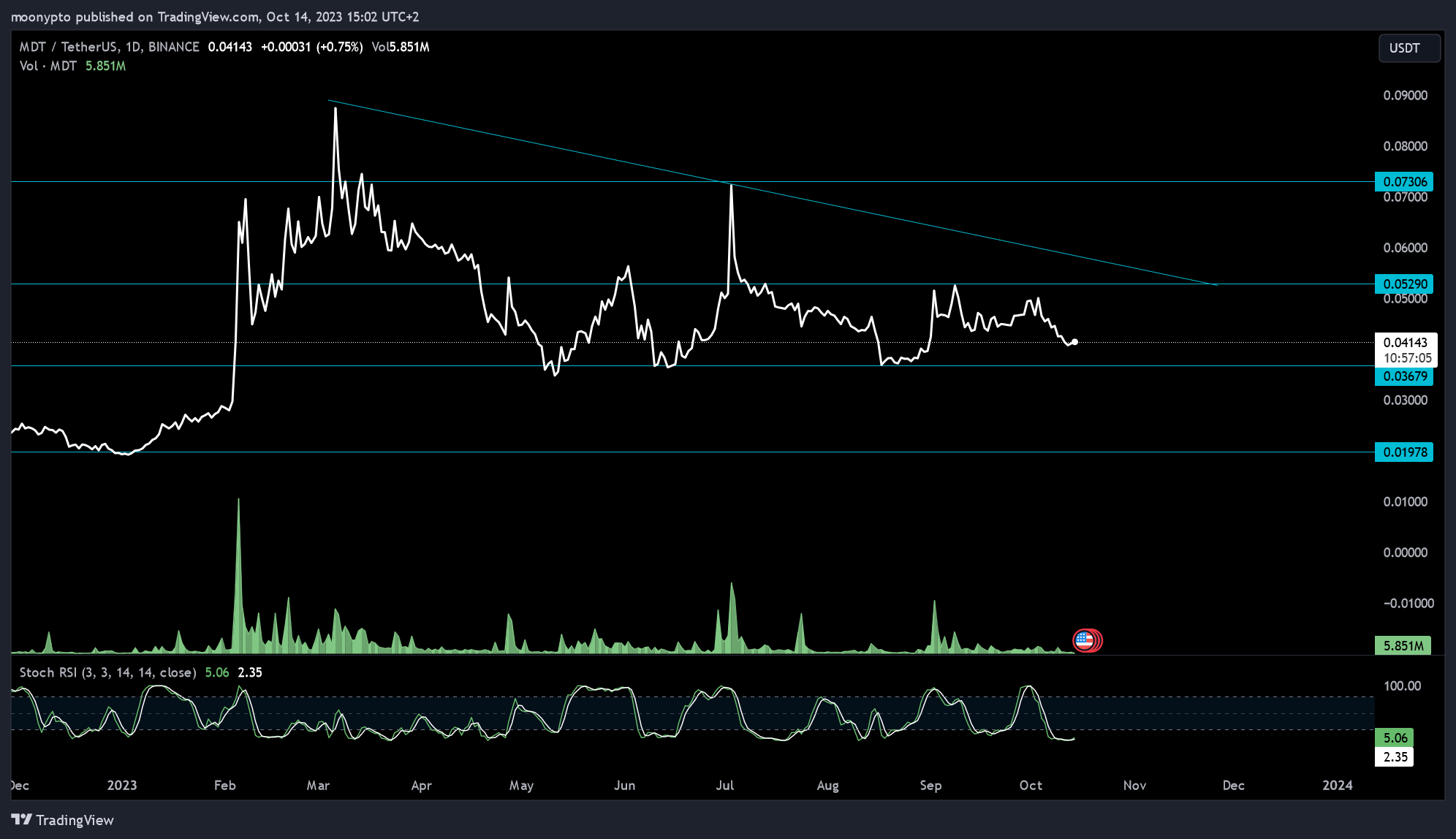
Task: Click the Stoch RSI 5.06 value label
Action: coord(1395,738)
